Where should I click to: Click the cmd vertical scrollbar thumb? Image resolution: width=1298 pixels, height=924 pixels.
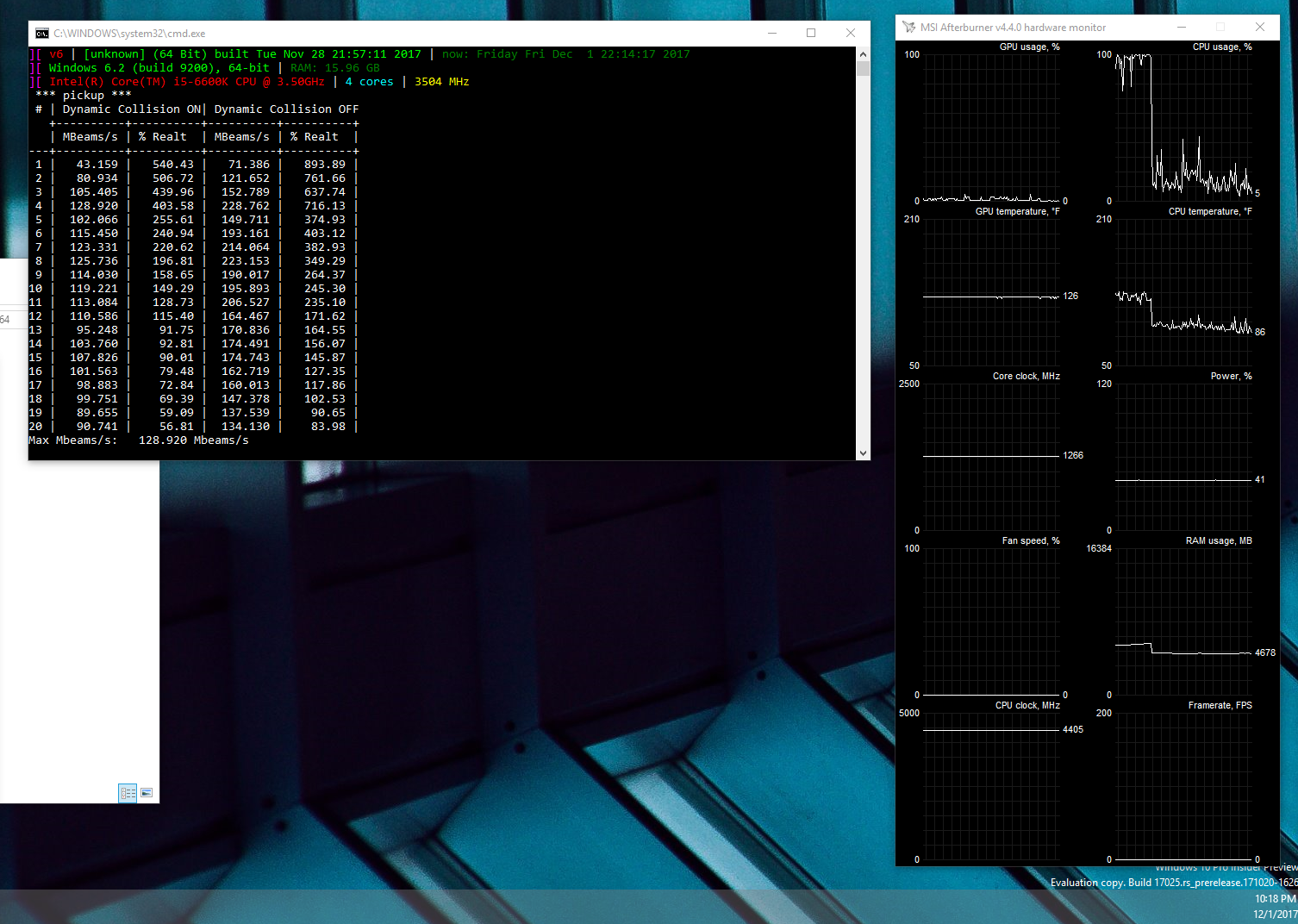click(x=863, y=68)
